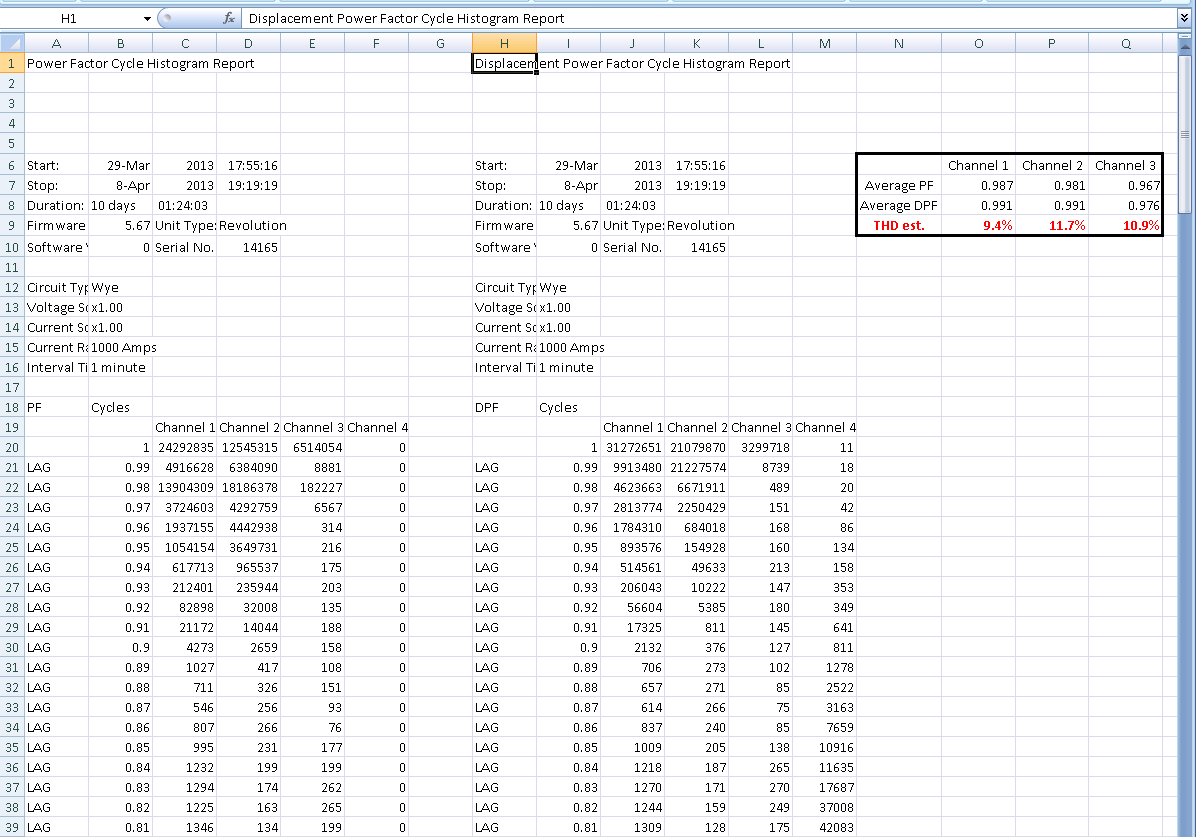Expand the formula bar with the double chevron
Image resolution: width=1196 pixels, height=837 pixels.
point(1186,18)
